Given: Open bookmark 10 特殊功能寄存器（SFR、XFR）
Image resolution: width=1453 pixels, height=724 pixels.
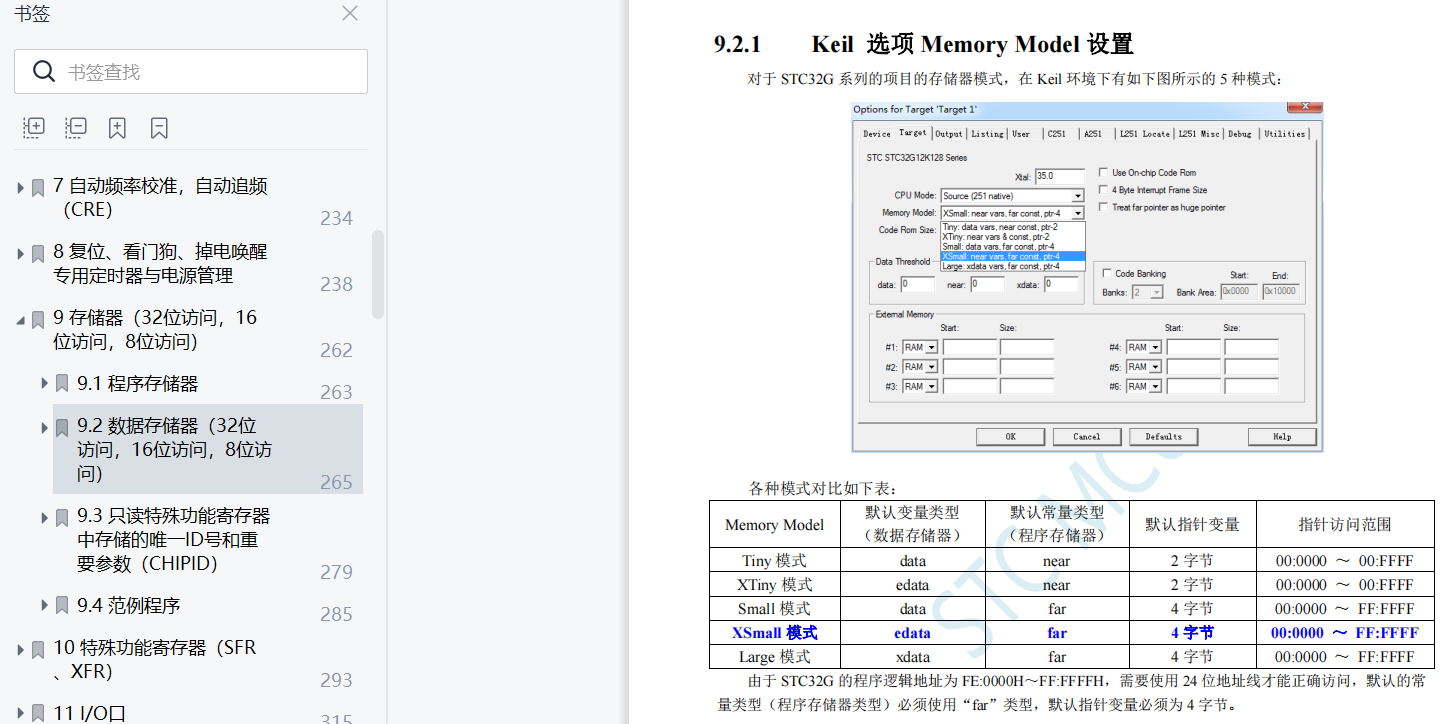Looking at the screenshot, I should pos(155,659).
